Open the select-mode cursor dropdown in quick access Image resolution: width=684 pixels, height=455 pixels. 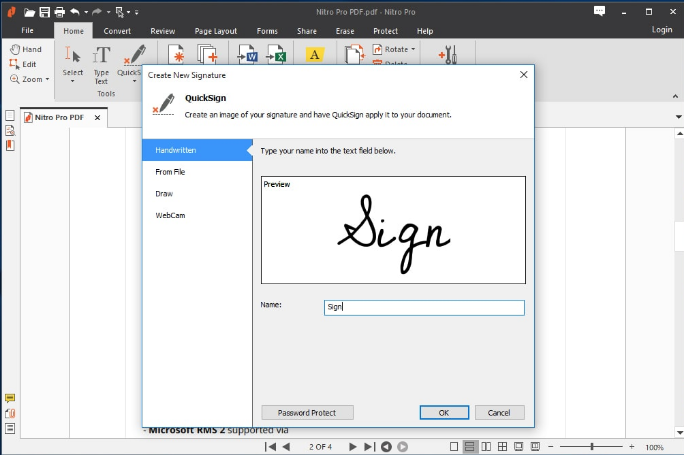[x=129, y=12]
